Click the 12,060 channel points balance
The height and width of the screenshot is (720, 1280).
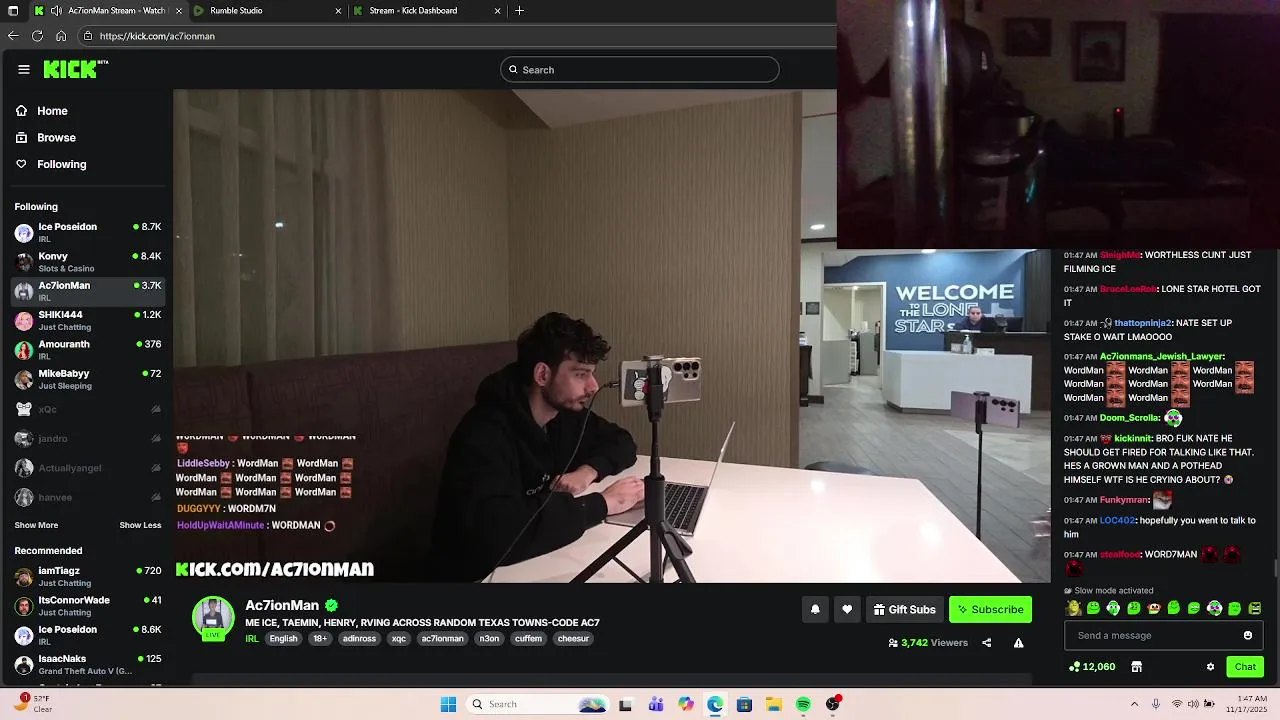1092,667
